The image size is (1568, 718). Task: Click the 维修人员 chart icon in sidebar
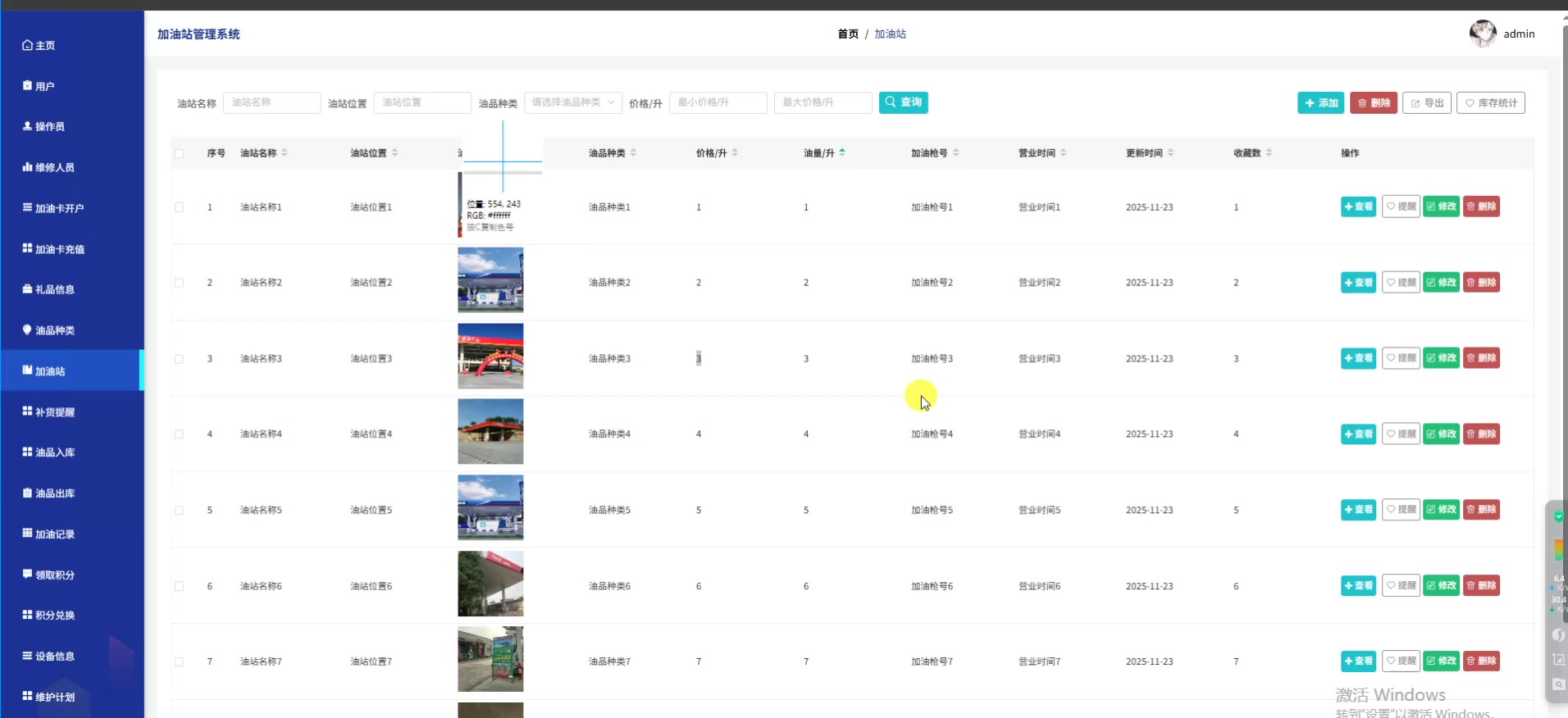pyautogui.click(x=27, y=166)
